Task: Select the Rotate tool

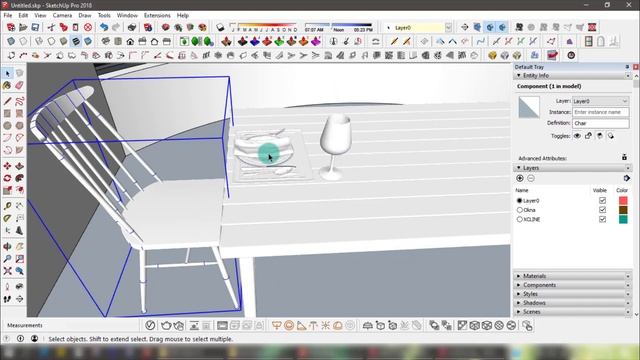Action: click(7, 178)
